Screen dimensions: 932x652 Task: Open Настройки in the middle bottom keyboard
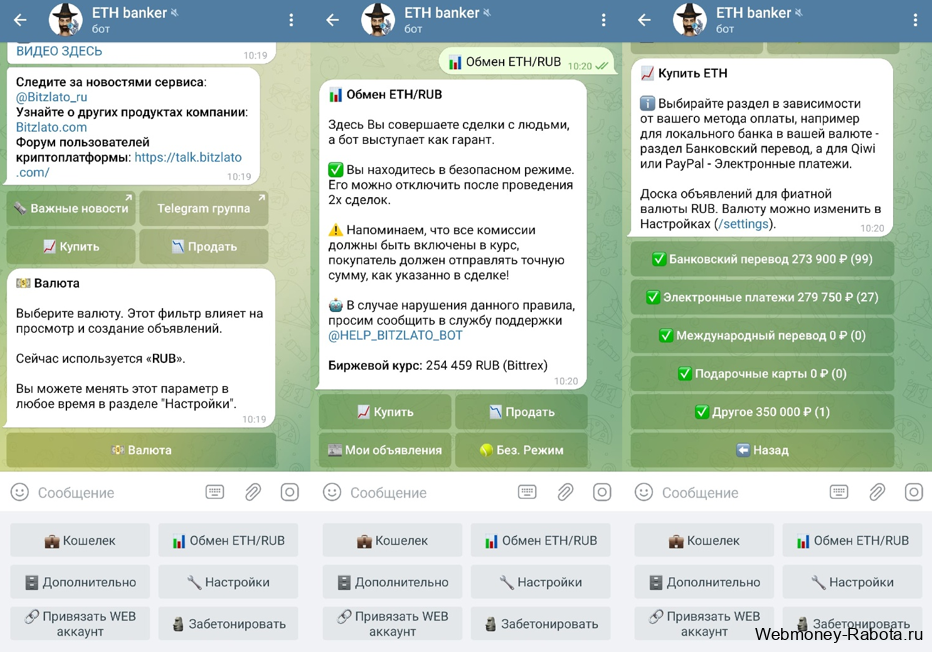point(541,582)
